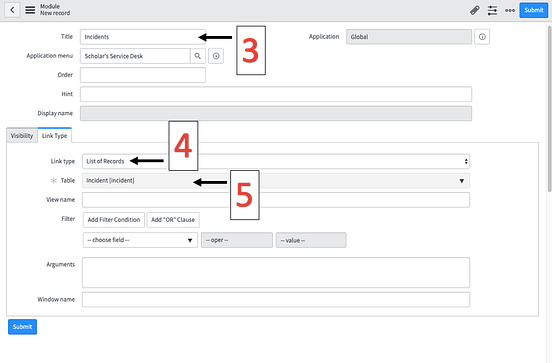Click Add Filter Condition button

tap(114, 220)
